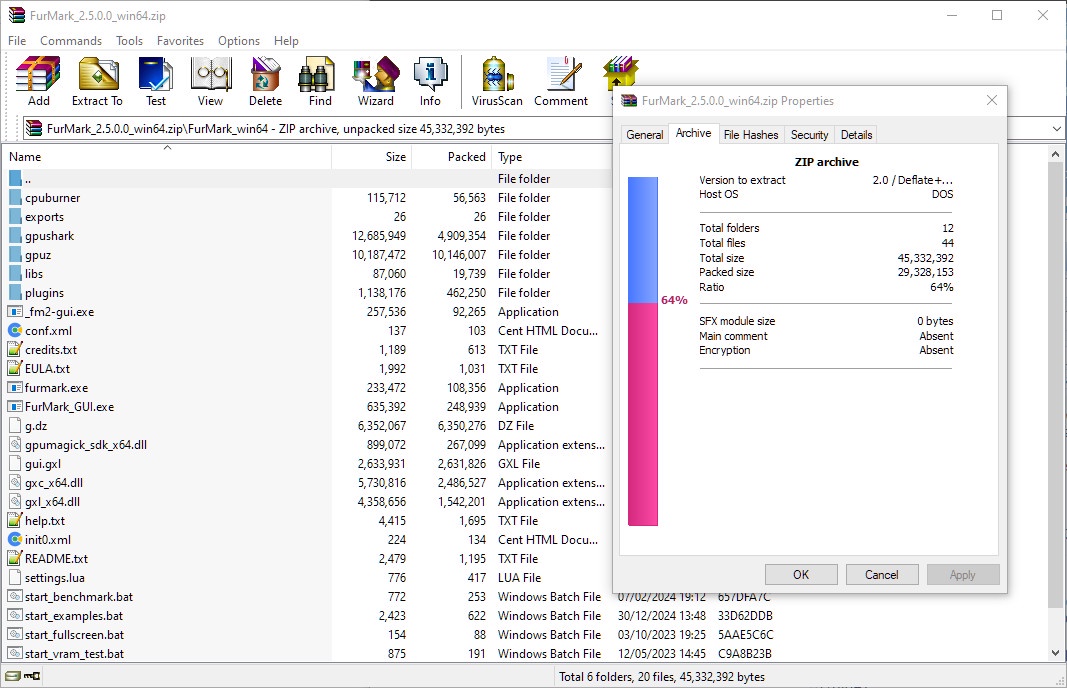Switch to the File Hashes tab
Screen dimensions: 1067x688
[x=751, y=135]
